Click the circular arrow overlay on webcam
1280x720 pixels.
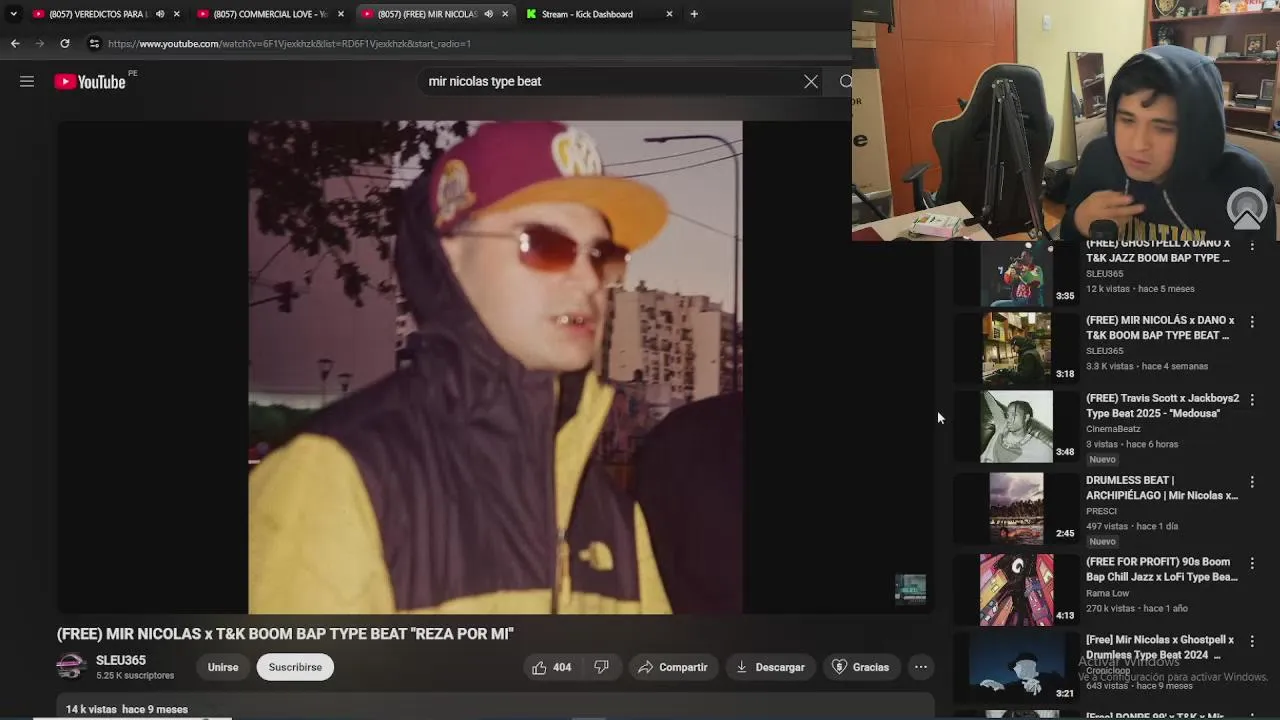click(1247, 207)
